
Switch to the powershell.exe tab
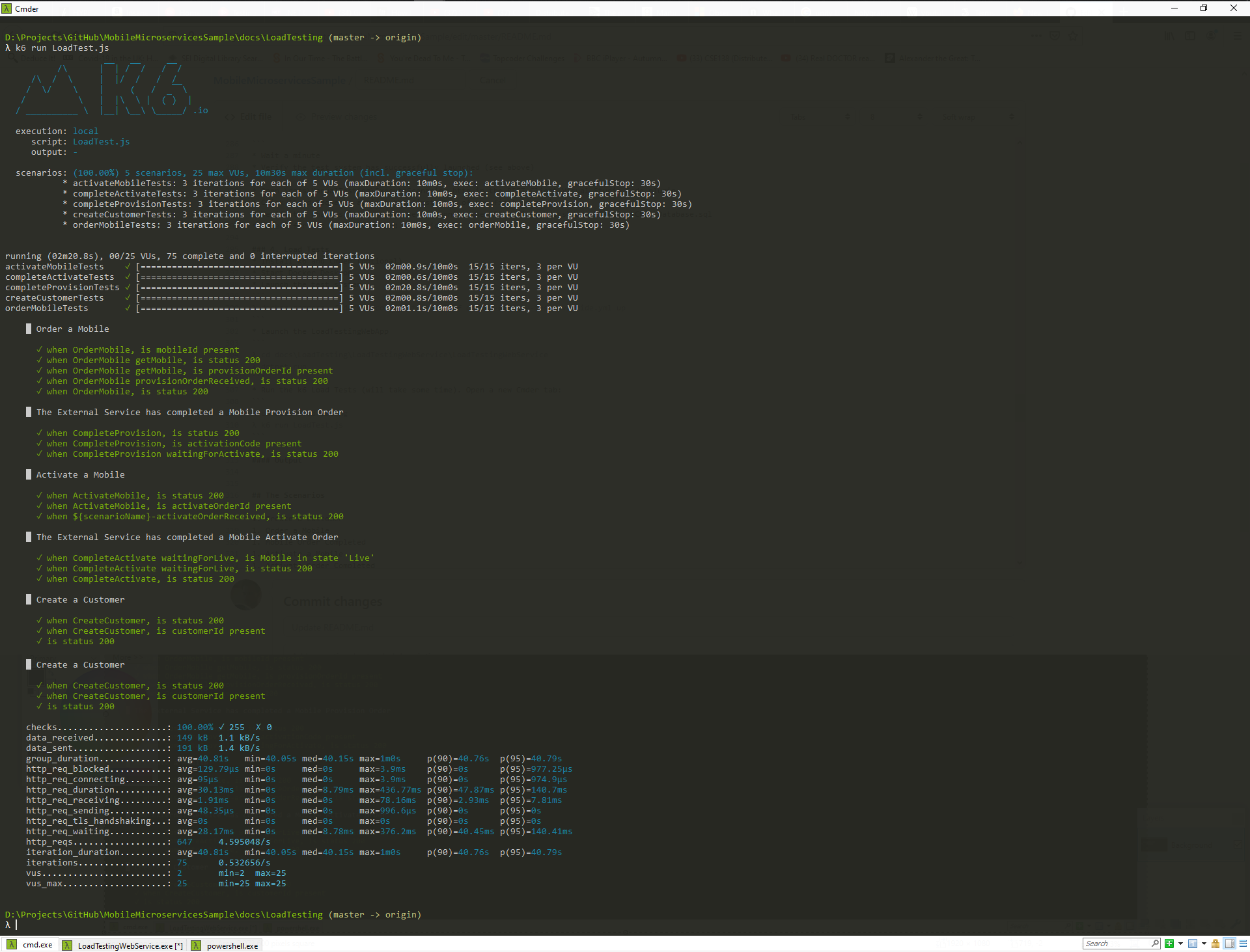pos(232,945)
